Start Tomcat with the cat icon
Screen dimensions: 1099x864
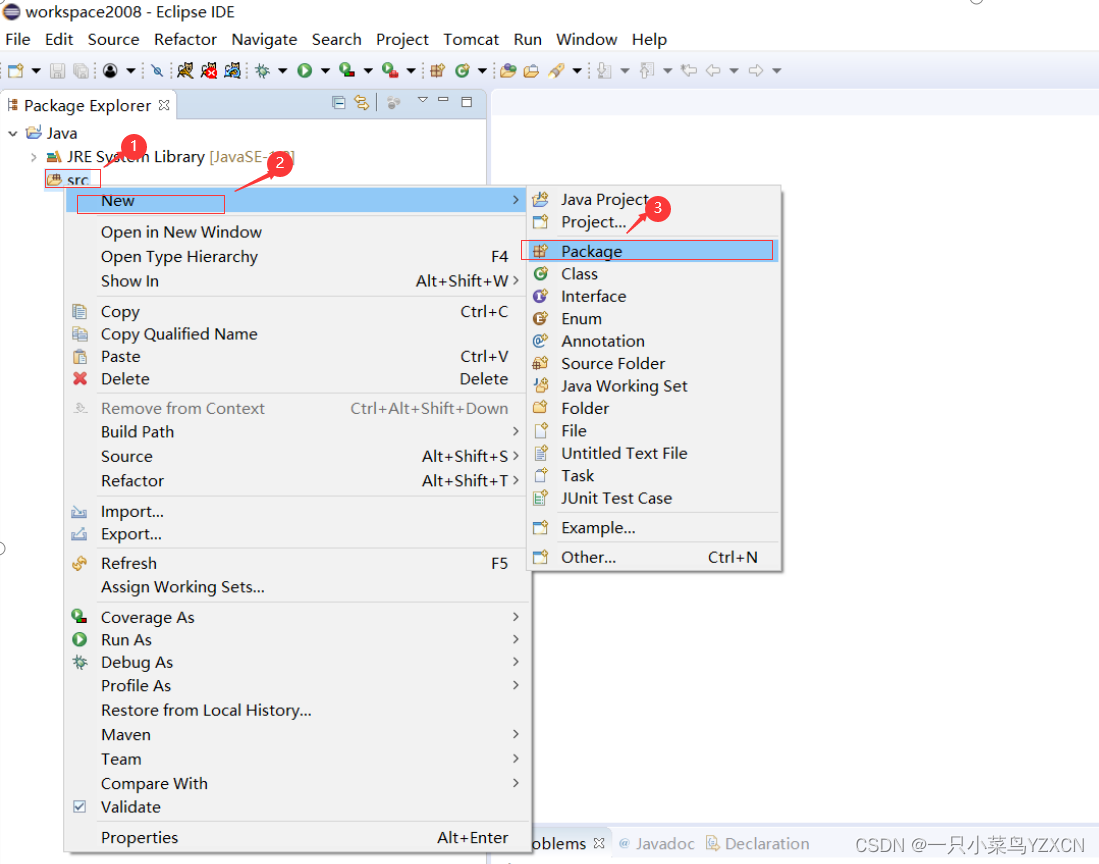coord(185,71)
